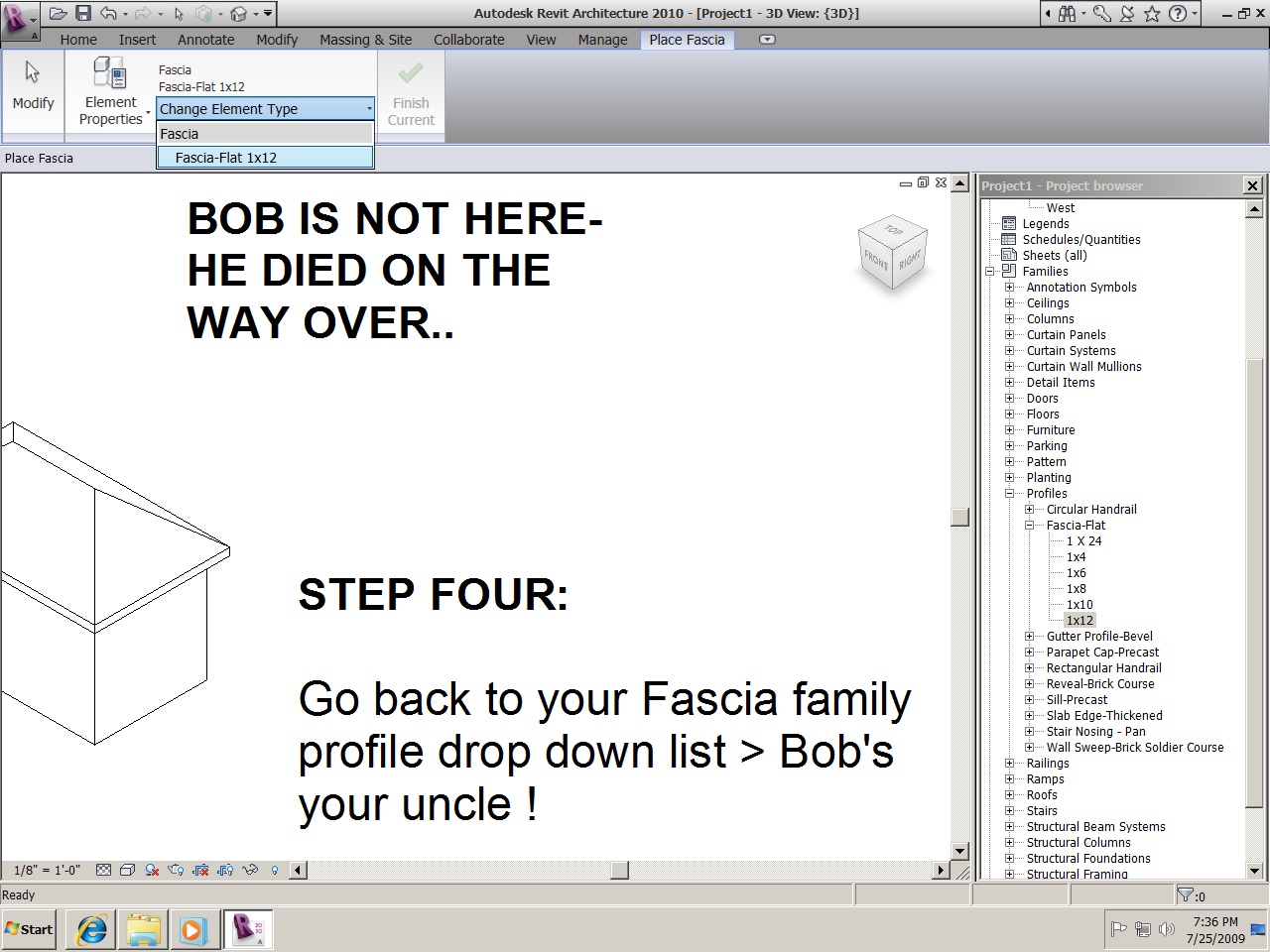Open the Help question mark icon
Viewport: 1270px width, 952px height.
coord(1178,14)
